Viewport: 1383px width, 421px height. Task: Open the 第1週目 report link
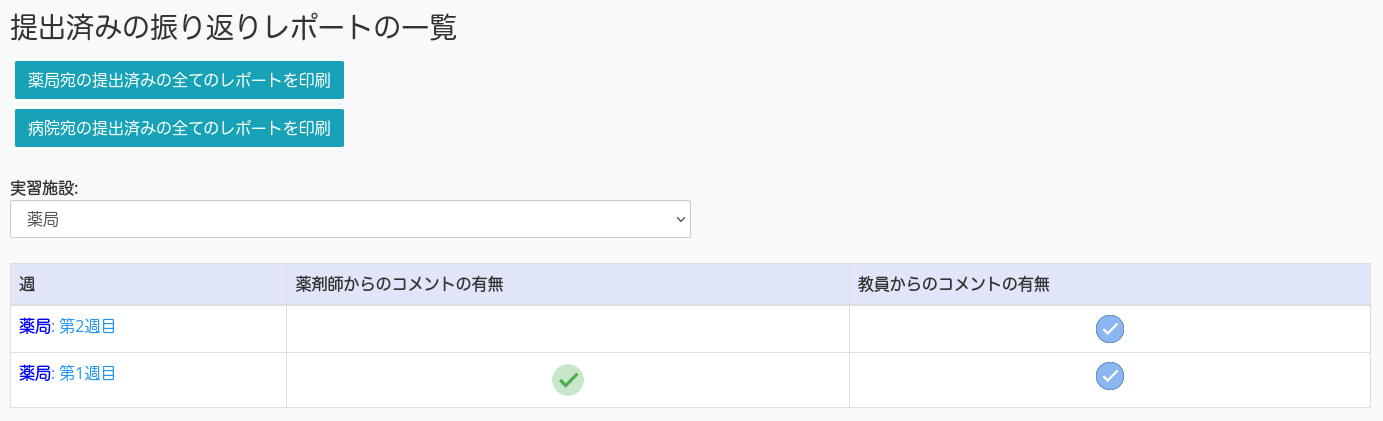tap(88, 373)
